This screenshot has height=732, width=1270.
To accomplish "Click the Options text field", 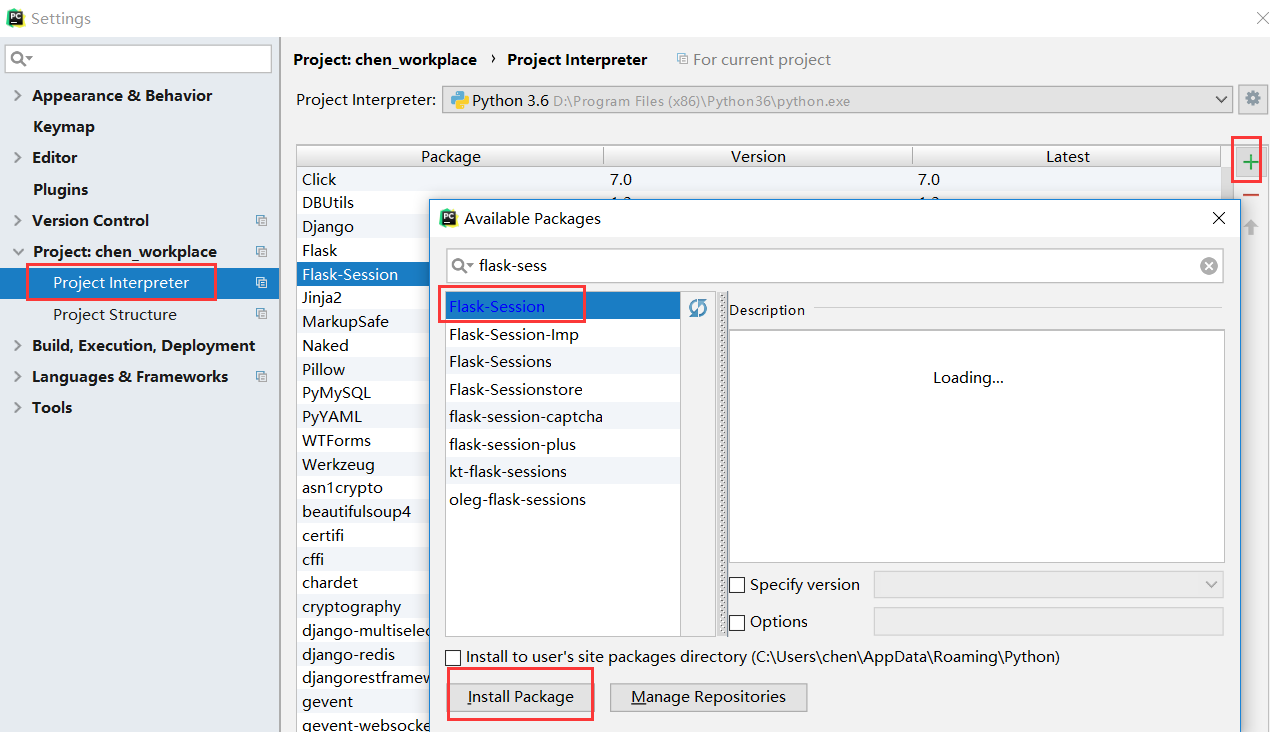I will pos(1049,622).
